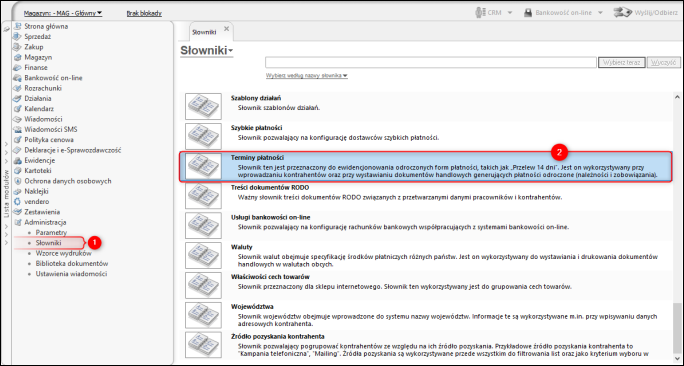This screenshot has width=684, height=366.
Task: Open the Ewidencje module icon
Action: tap(17, 161)
